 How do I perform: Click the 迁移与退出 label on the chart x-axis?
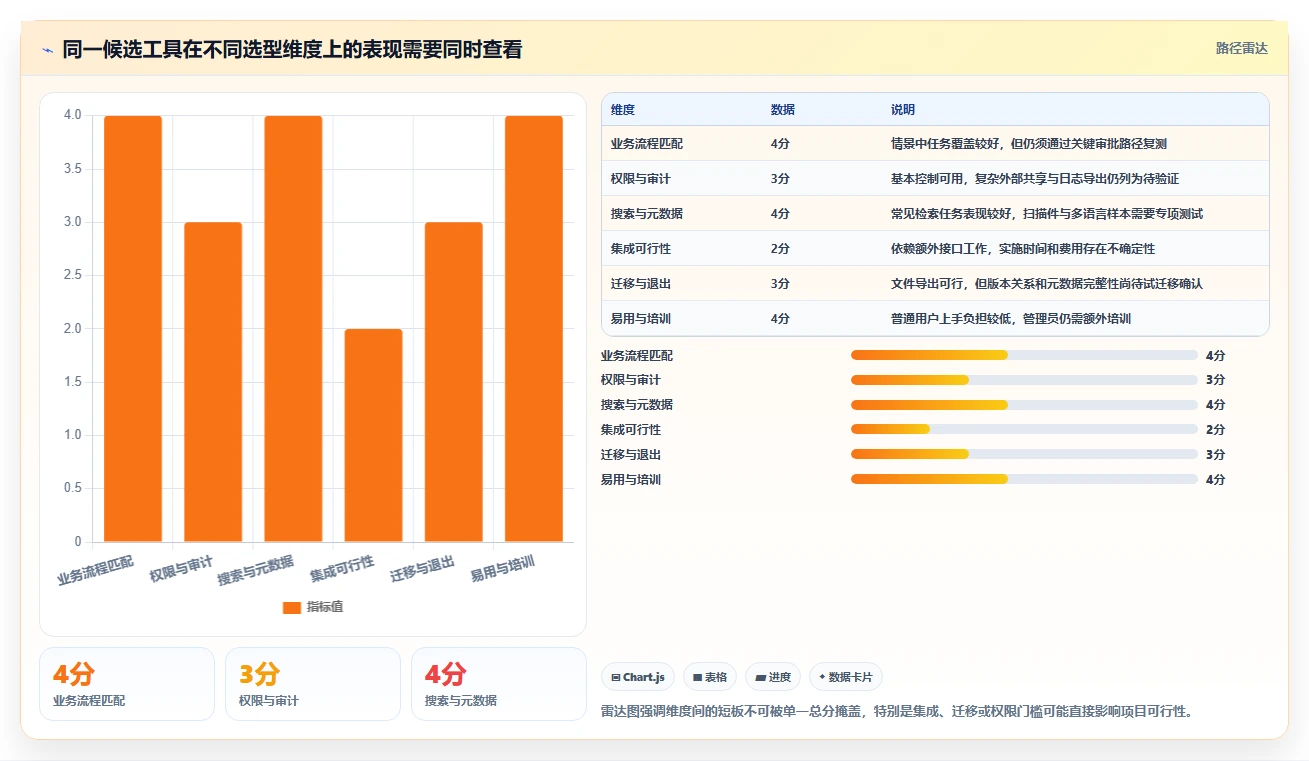(422, 569)
